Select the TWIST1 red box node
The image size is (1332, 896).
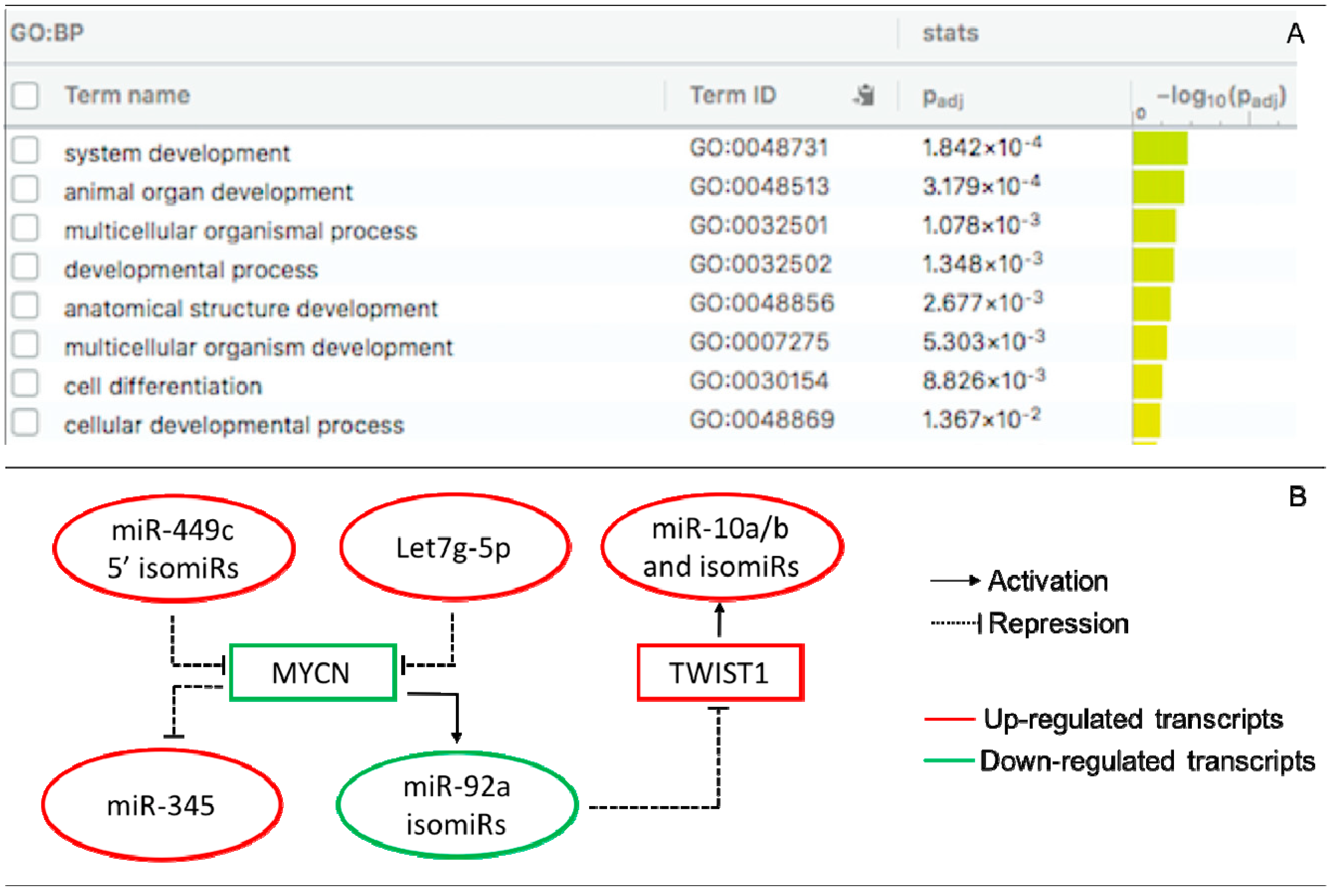point(720,672)
